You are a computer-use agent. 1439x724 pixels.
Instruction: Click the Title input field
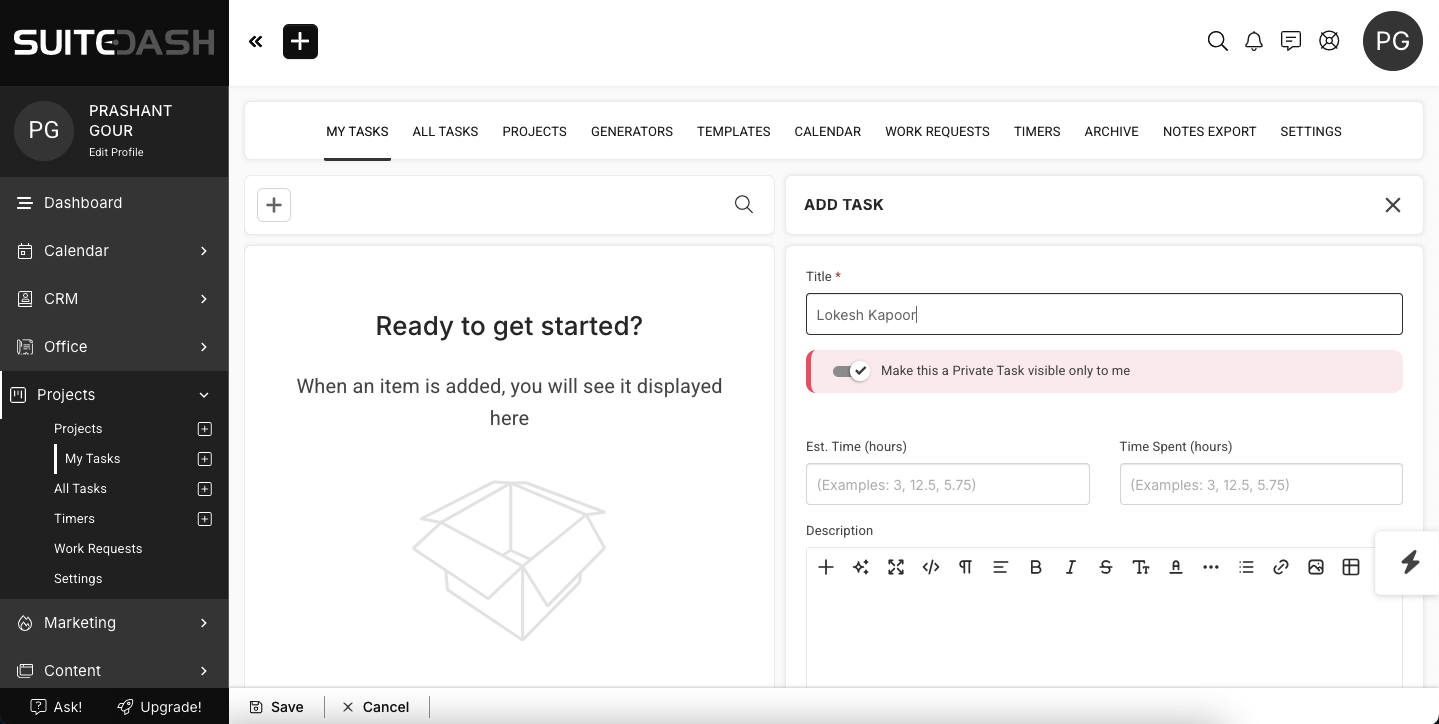[1104, 314]
